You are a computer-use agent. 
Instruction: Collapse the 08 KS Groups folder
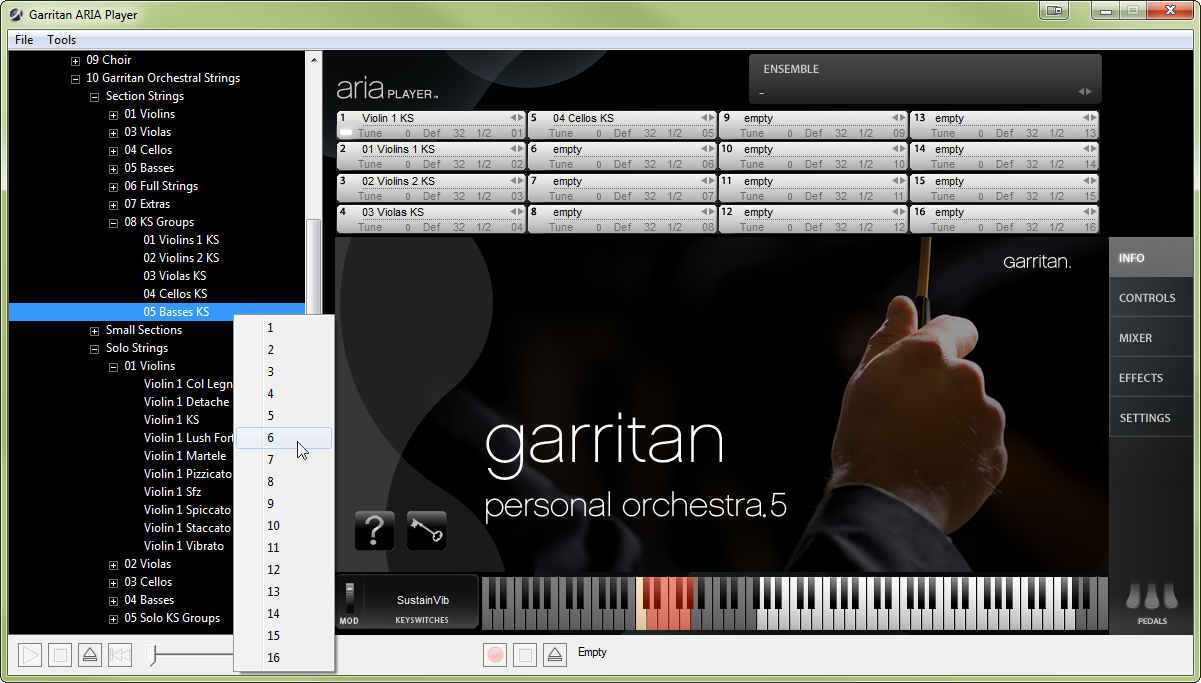click(x=114, y=222)
